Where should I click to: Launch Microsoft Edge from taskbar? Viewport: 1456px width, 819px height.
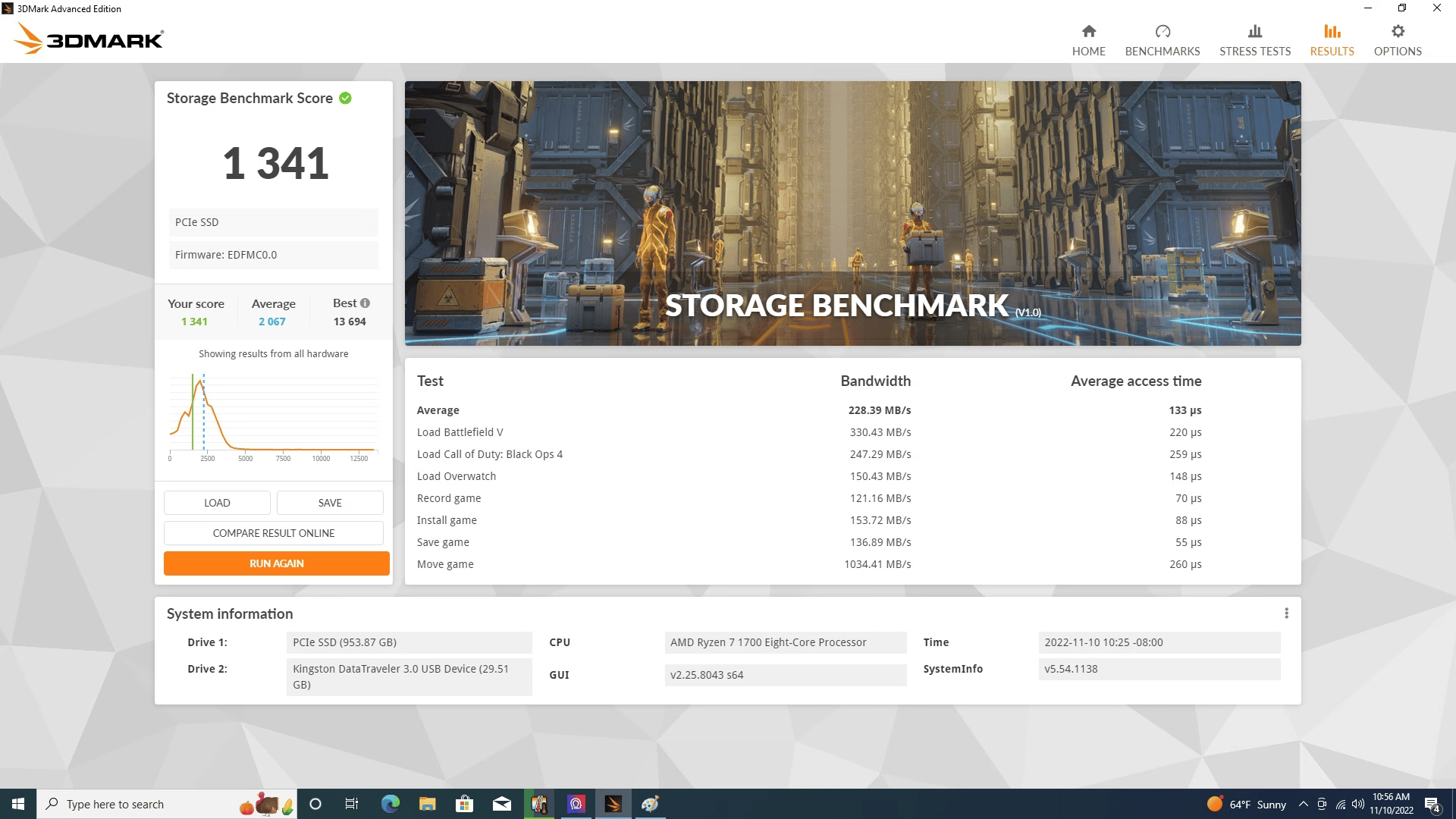(390, 804)
